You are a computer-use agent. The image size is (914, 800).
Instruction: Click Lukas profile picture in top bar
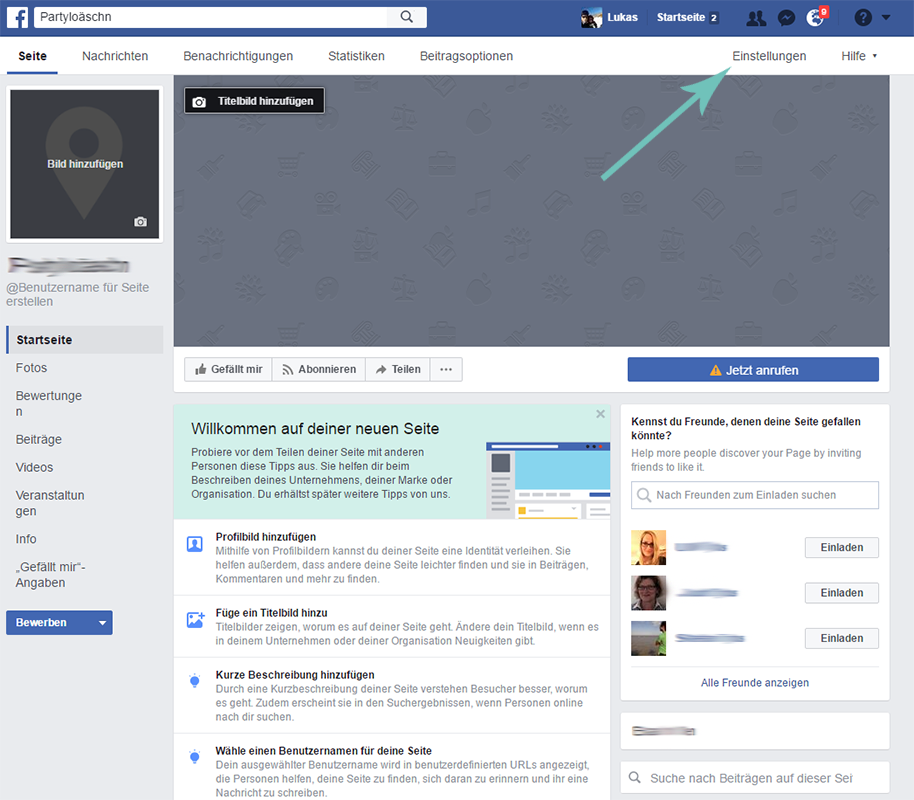591,17
